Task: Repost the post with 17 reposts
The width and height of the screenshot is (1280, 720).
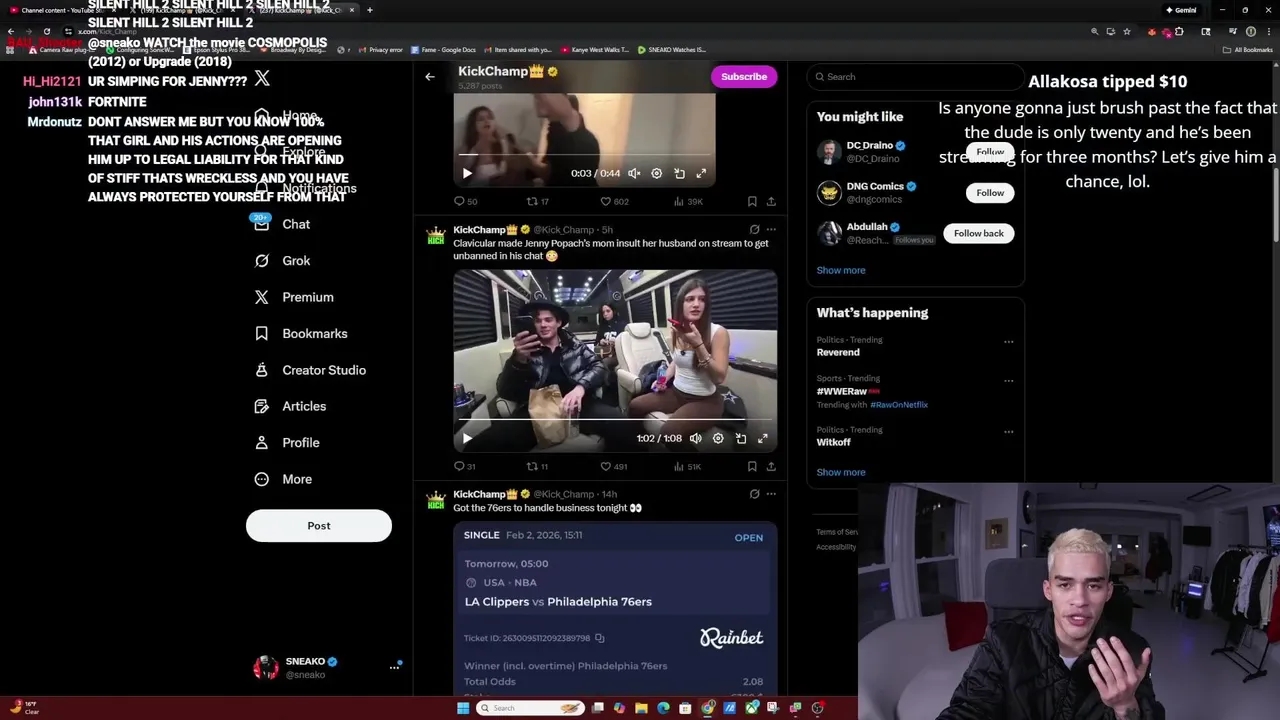Action: 538,201
